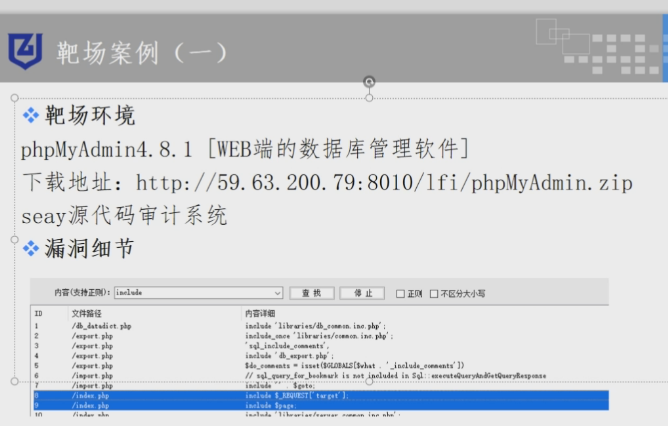Click include 'libraries/db_common.inc.php' in row 1
This screenshot has width=668, height=426.
click(315, 326)
